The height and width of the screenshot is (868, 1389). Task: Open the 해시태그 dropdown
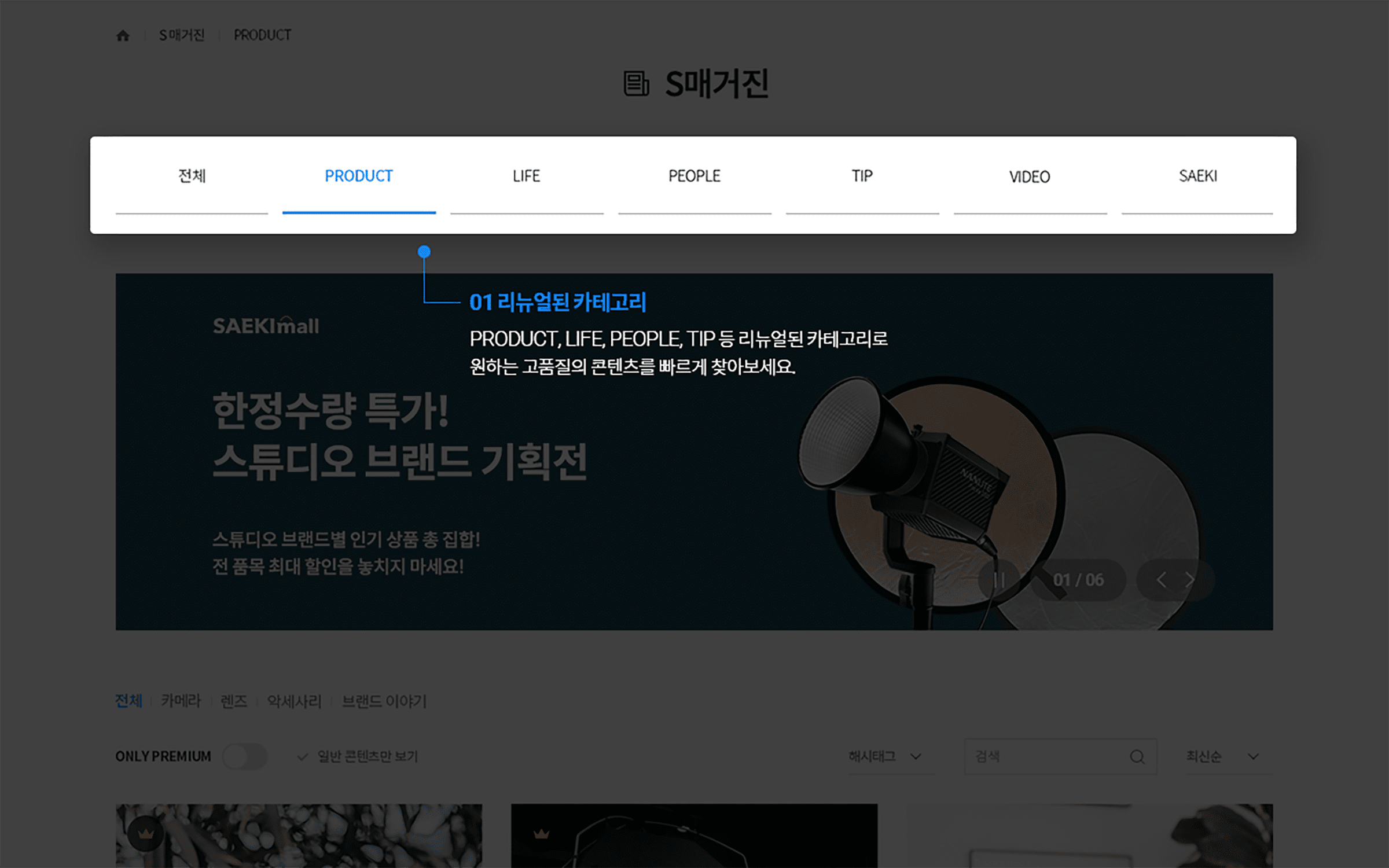pos(884,757)
